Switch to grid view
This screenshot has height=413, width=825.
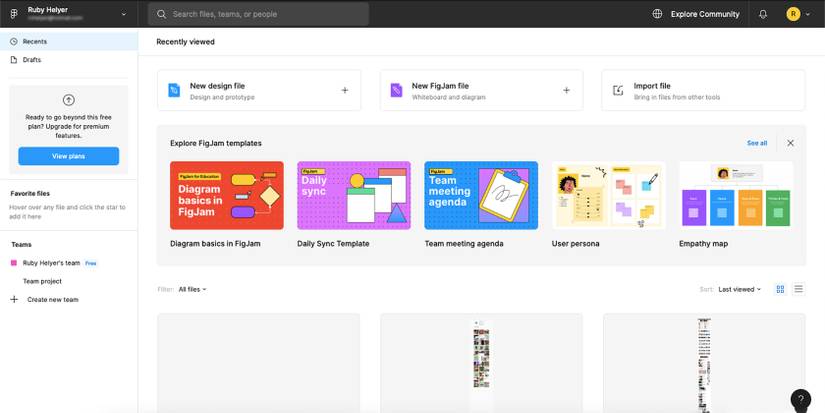point(780,289)
